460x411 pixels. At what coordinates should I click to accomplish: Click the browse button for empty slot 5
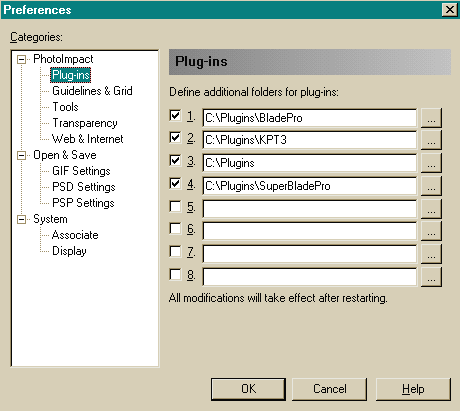[431, 208]
